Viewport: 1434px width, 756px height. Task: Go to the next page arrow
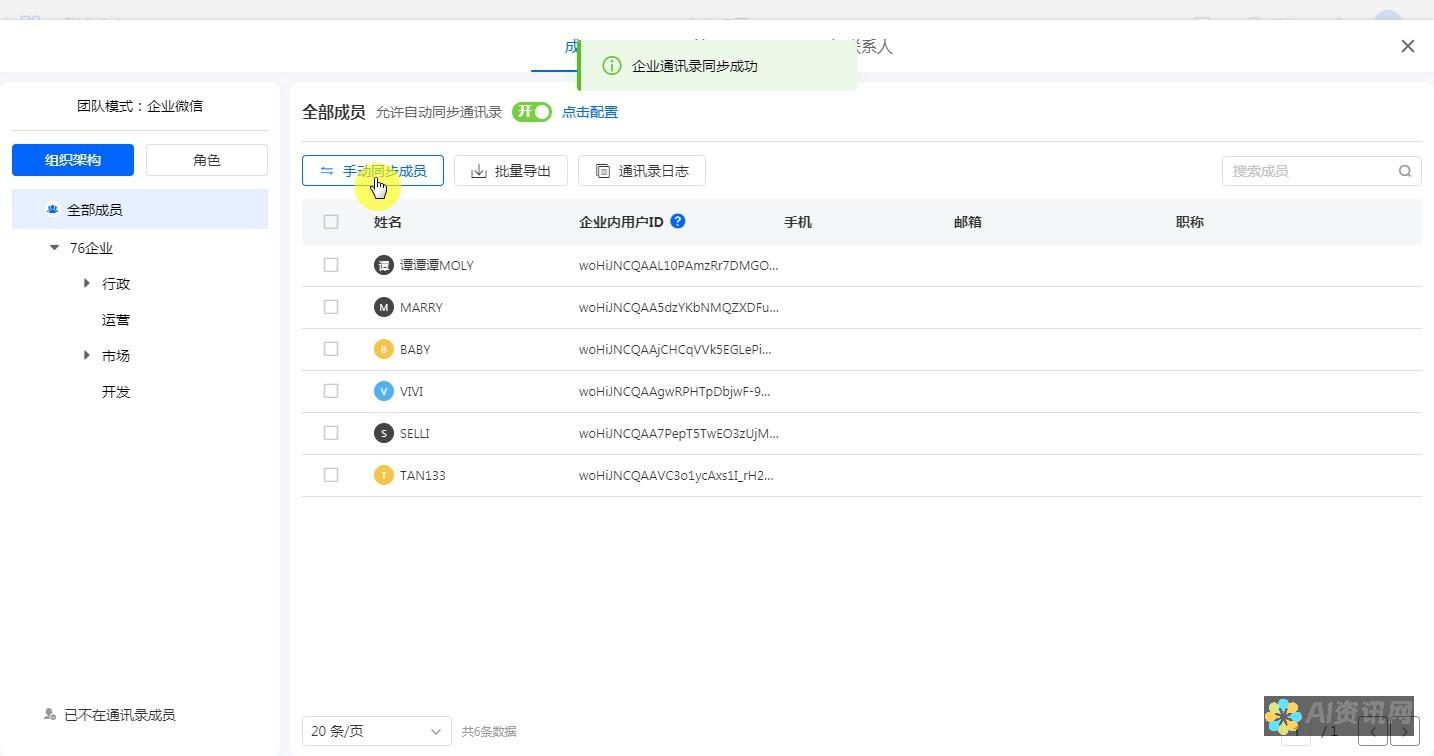point(1405,731)
